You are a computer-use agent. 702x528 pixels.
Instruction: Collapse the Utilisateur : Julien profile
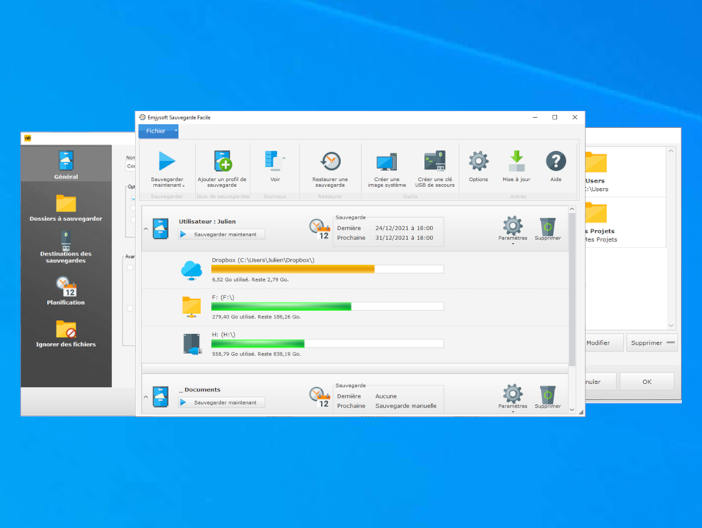(x=146, y=229)
